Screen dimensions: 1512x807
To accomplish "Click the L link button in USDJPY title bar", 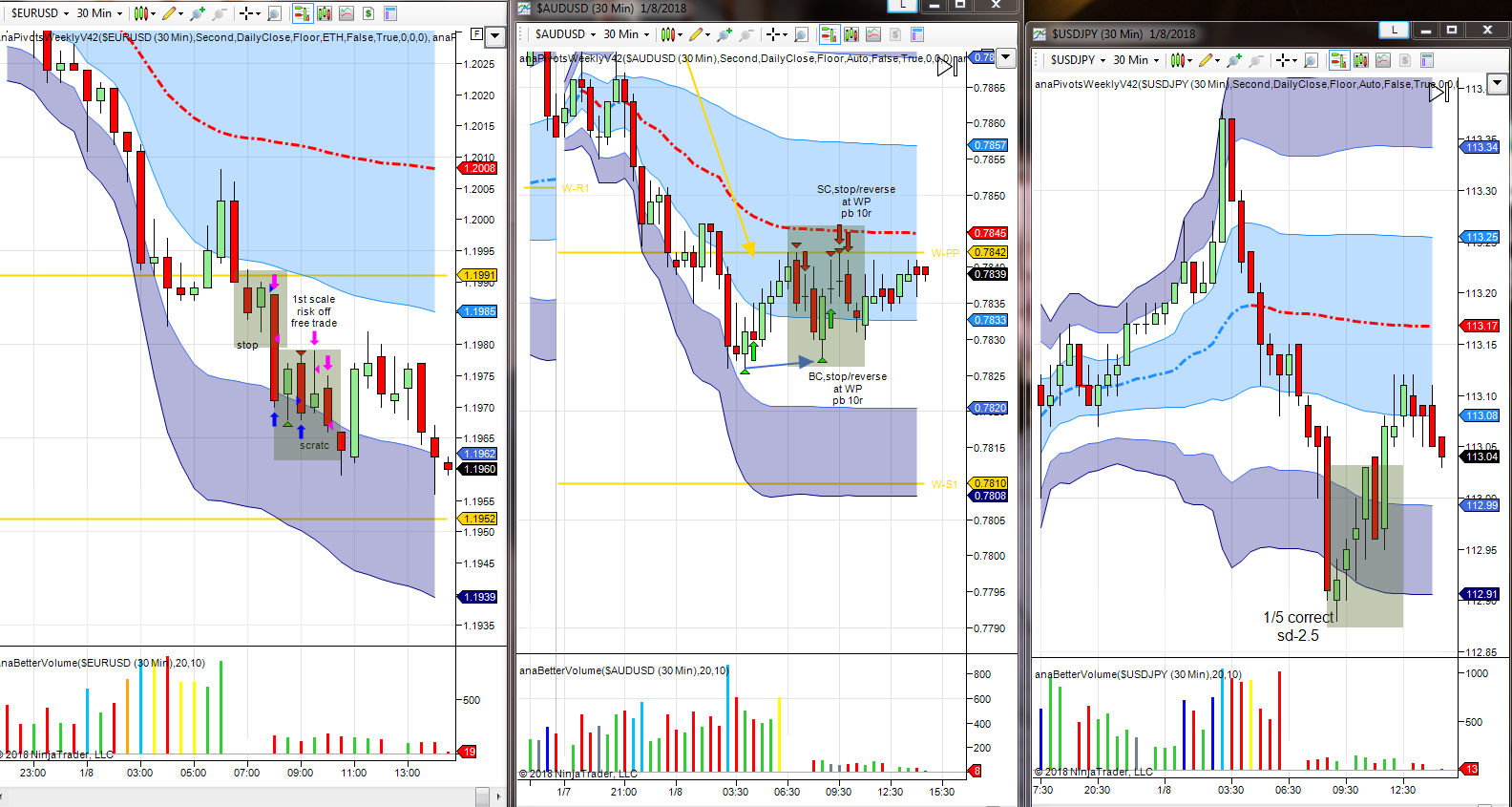I will coord(1394,30).
